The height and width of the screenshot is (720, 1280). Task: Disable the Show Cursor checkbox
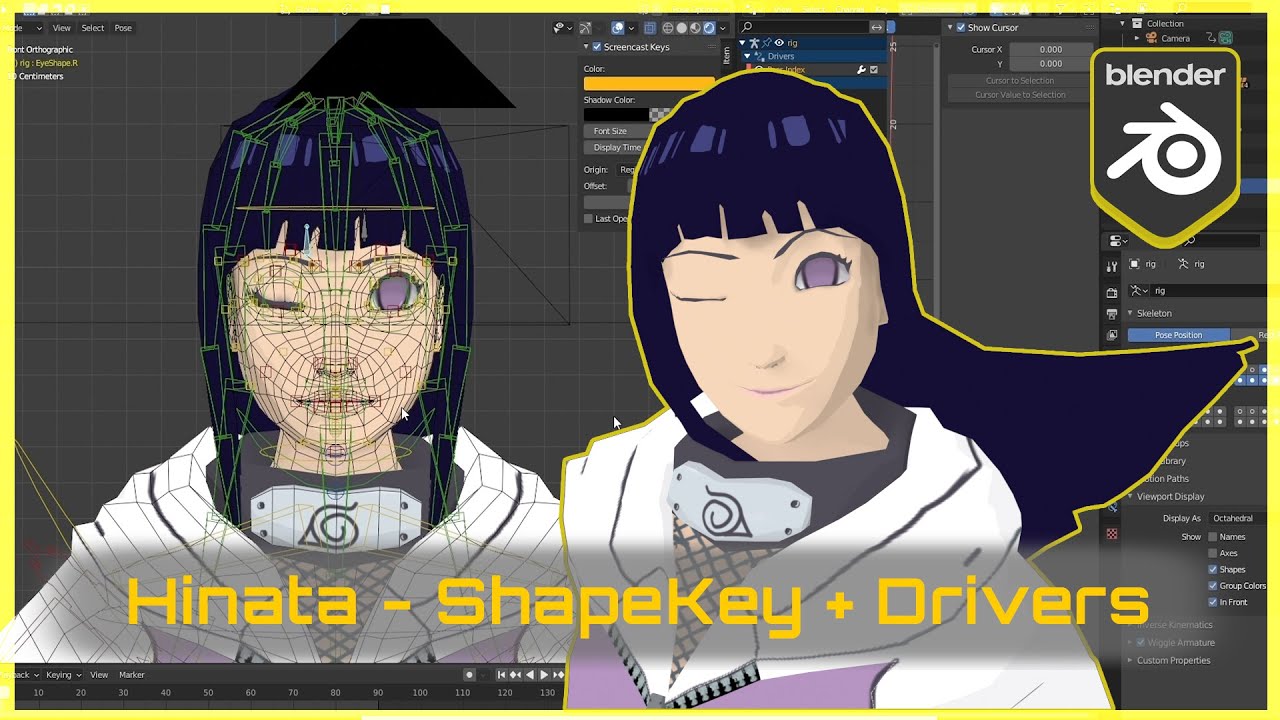[x=961, y=28]
